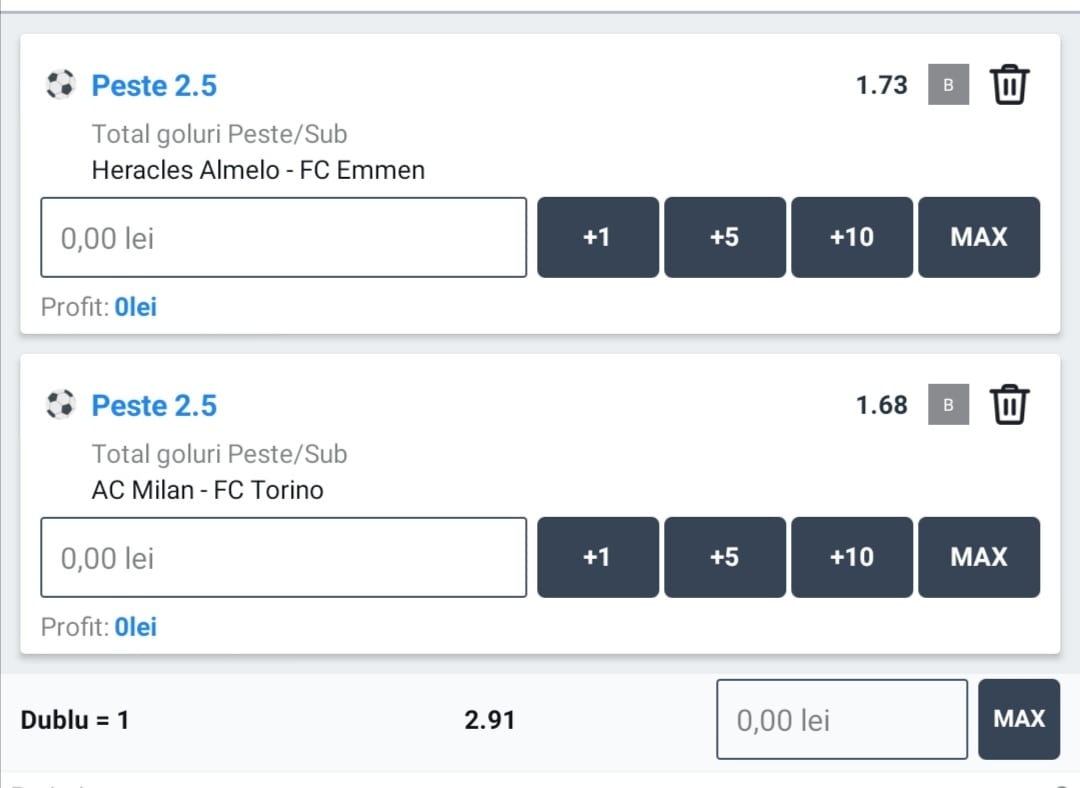Click the soccer ball icon beside AC Milan bet
The image size is (1080, 788).
[x=60, y=404]
